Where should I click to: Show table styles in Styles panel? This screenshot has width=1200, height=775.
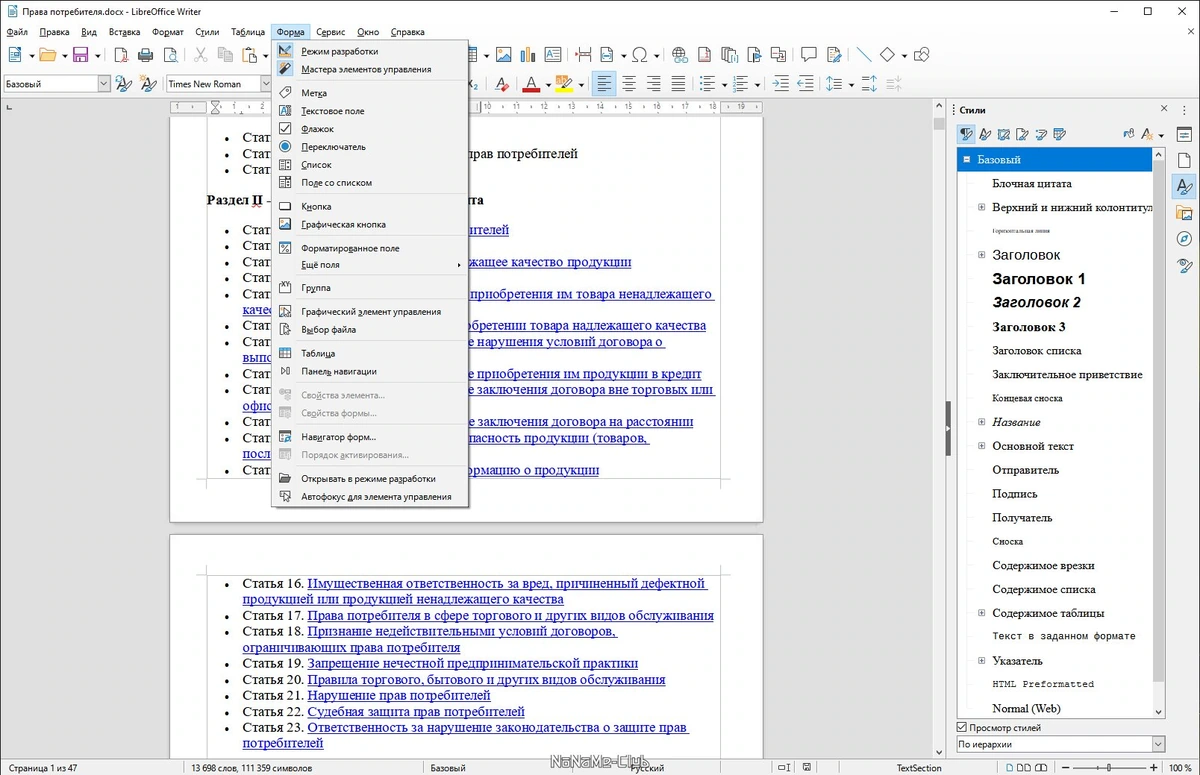tap(1060, 134)
